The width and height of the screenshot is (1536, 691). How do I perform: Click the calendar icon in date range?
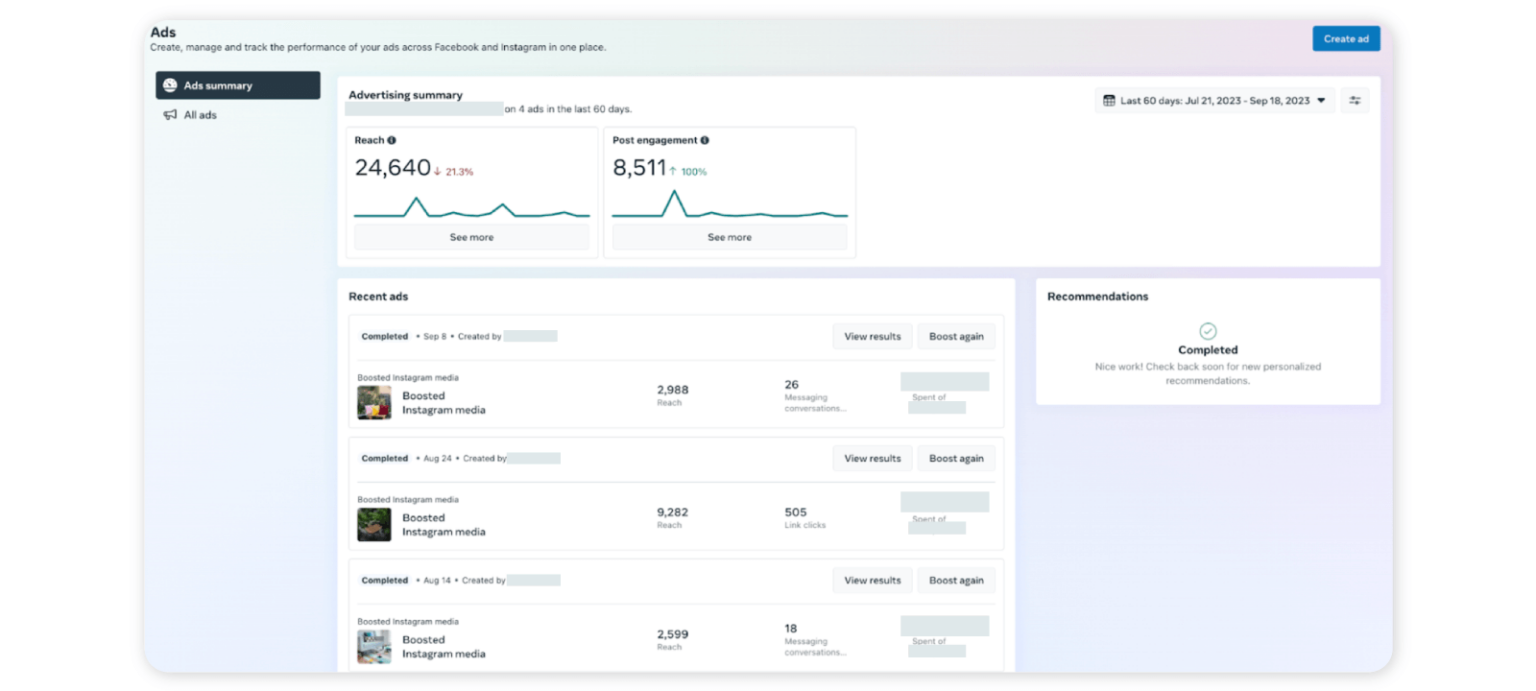click(1109, 101)
